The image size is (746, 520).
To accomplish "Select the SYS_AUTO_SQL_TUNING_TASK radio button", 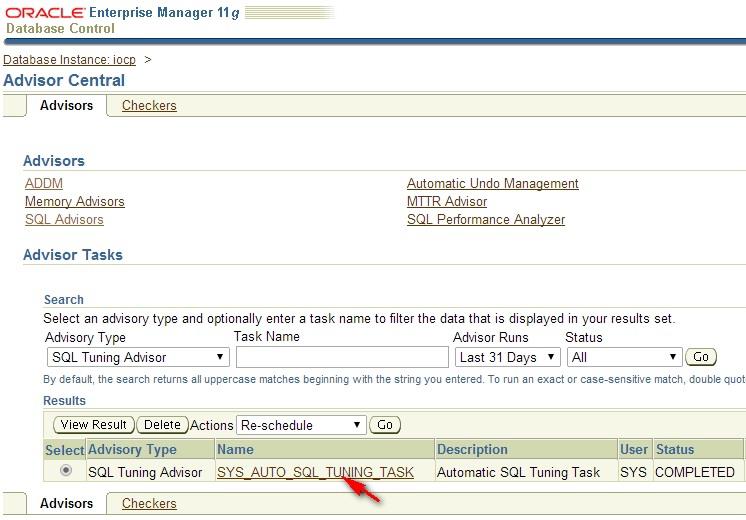I will [66, 471].
